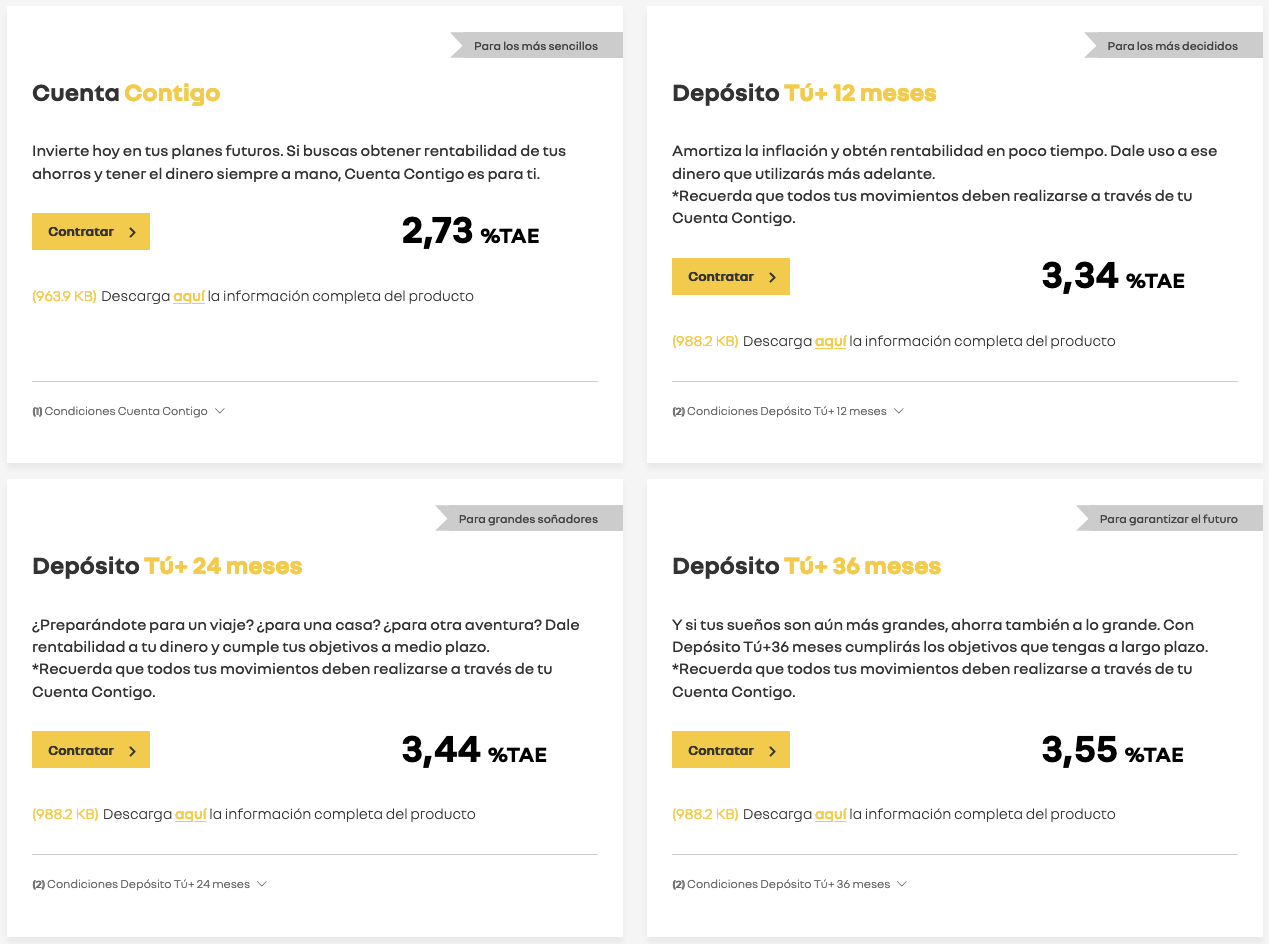1269x944 pixels.
Task: Open 'aquí' download link for Depósito 12 meses
Action: [x=830, y=342]
